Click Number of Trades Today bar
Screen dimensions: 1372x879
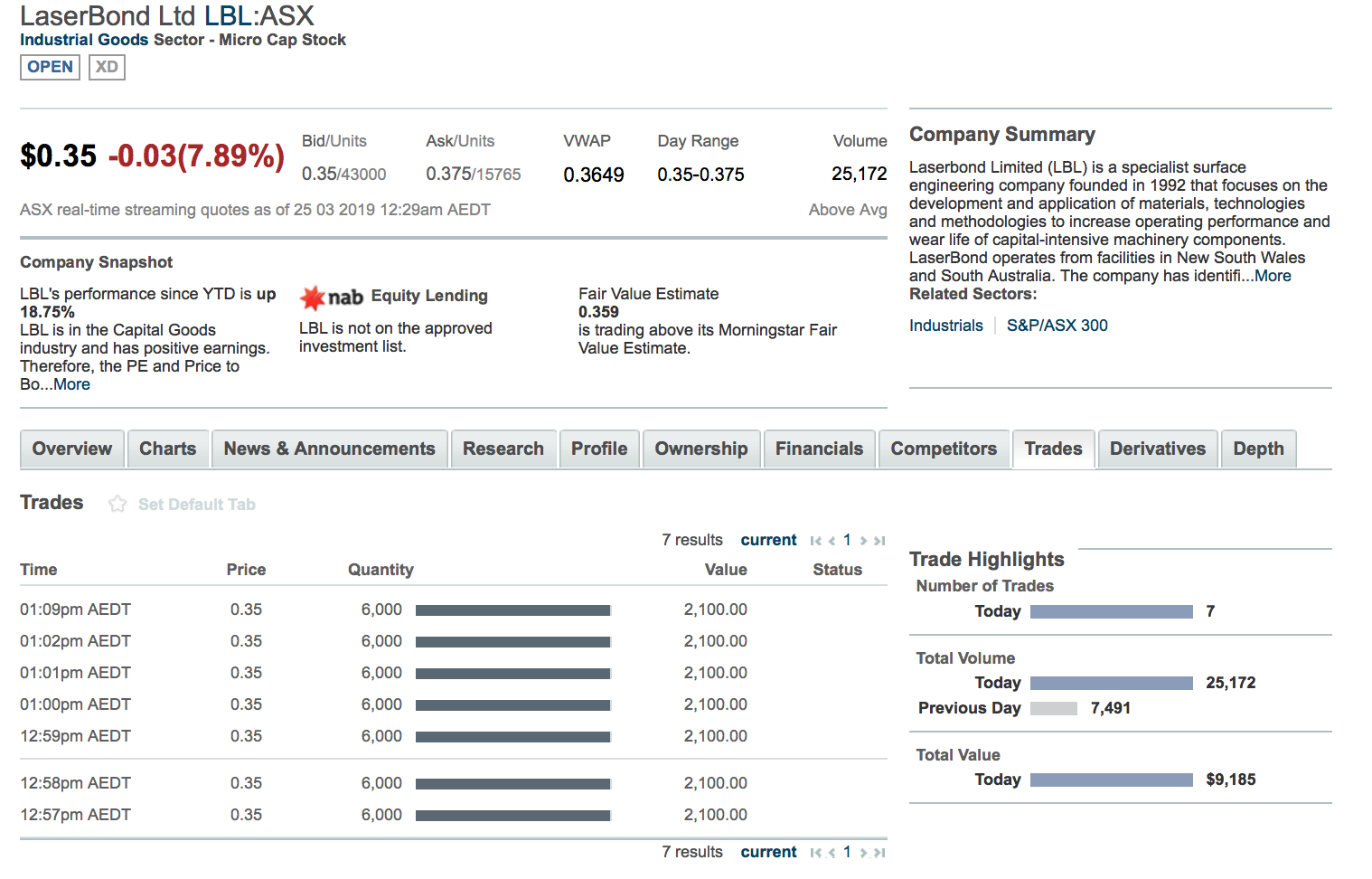point(1112,612)
